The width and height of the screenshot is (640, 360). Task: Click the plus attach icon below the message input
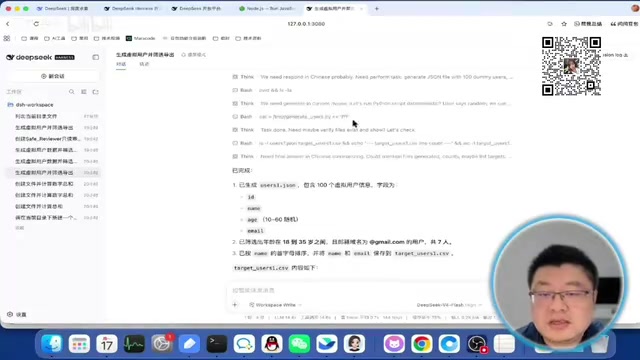235,304
